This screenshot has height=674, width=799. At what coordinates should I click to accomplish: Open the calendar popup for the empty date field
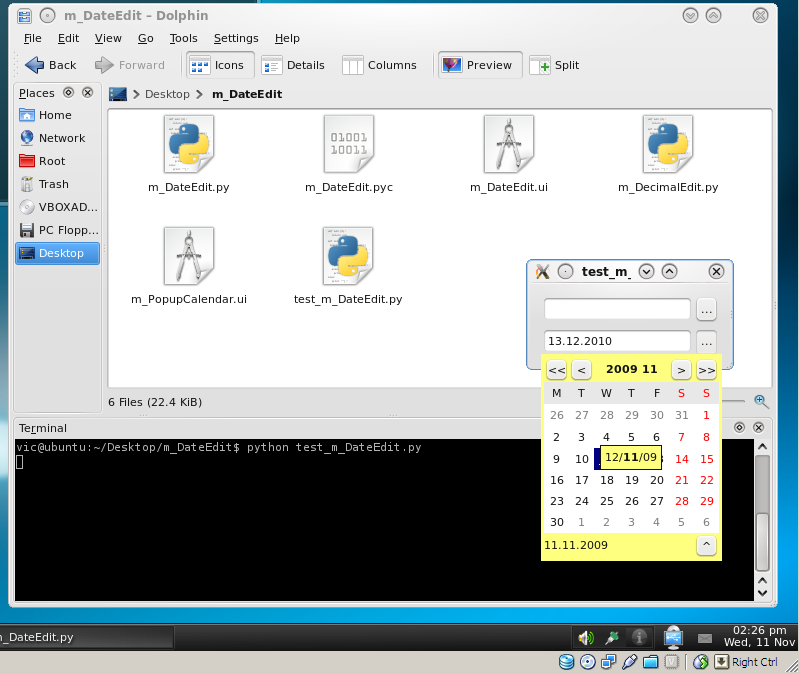tap(706, 309)
